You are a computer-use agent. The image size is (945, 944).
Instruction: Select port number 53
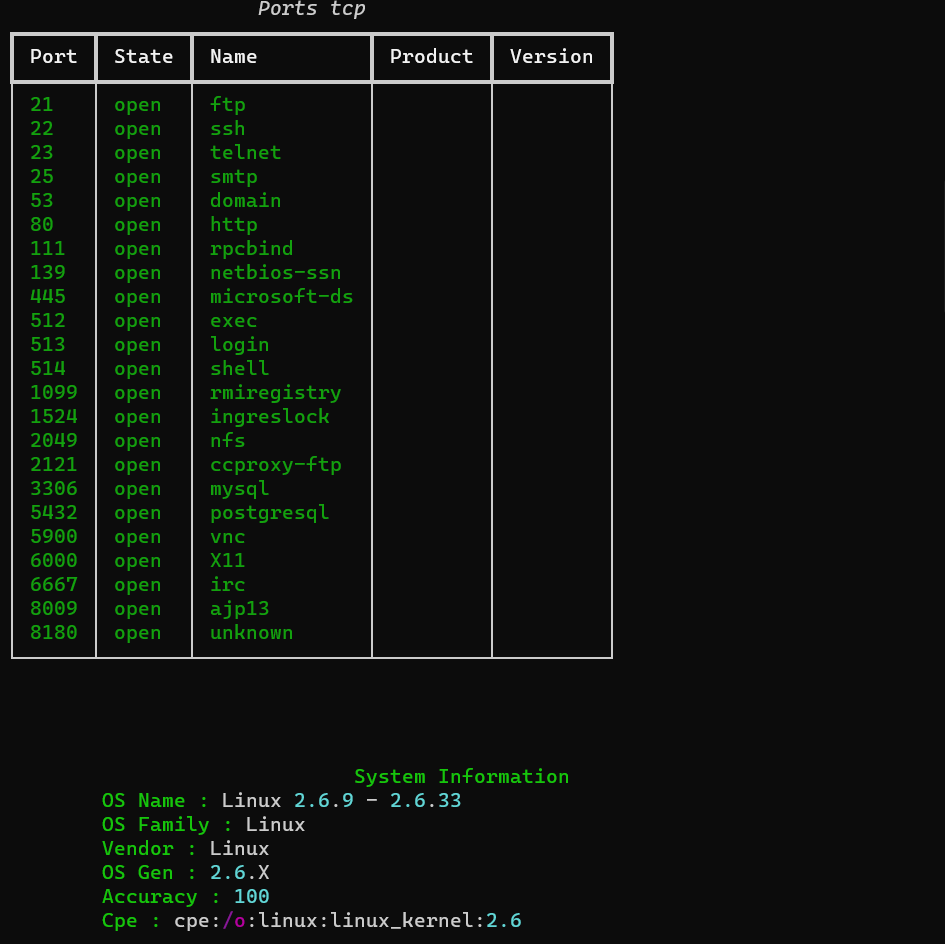pyautogui.click(x=42, y=201)
